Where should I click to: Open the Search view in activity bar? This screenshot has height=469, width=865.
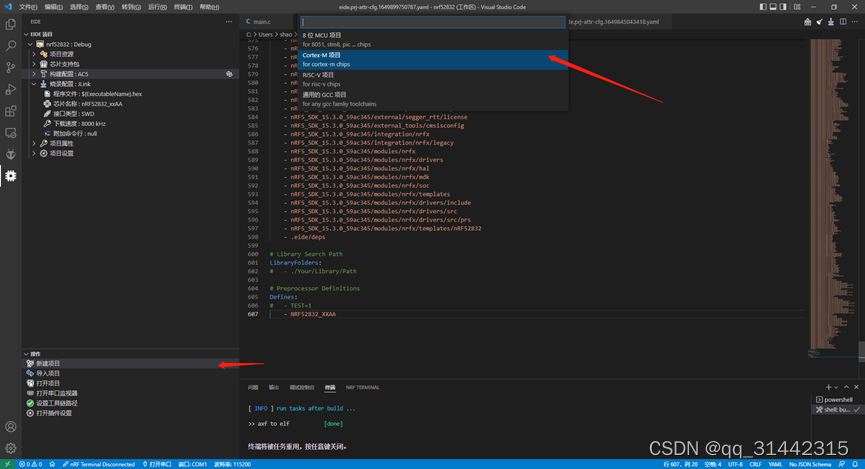[10, 46]
